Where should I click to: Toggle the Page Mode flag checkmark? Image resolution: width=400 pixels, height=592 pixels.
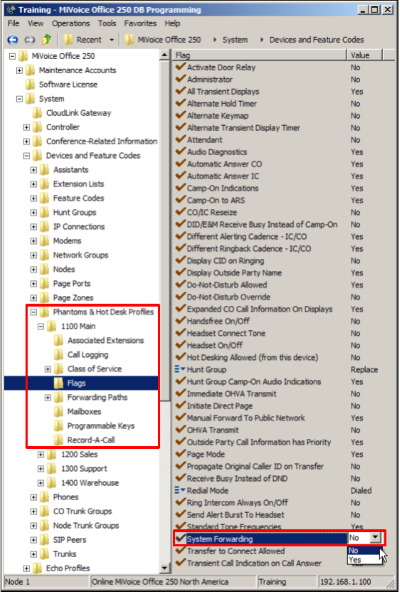pos(181,453)
